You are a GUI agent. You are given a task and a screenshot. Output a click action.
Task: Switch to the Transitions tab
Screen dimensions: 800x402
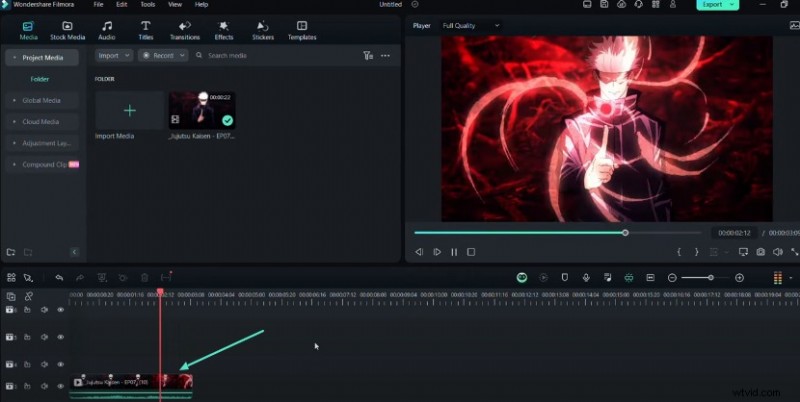(185, 30)
